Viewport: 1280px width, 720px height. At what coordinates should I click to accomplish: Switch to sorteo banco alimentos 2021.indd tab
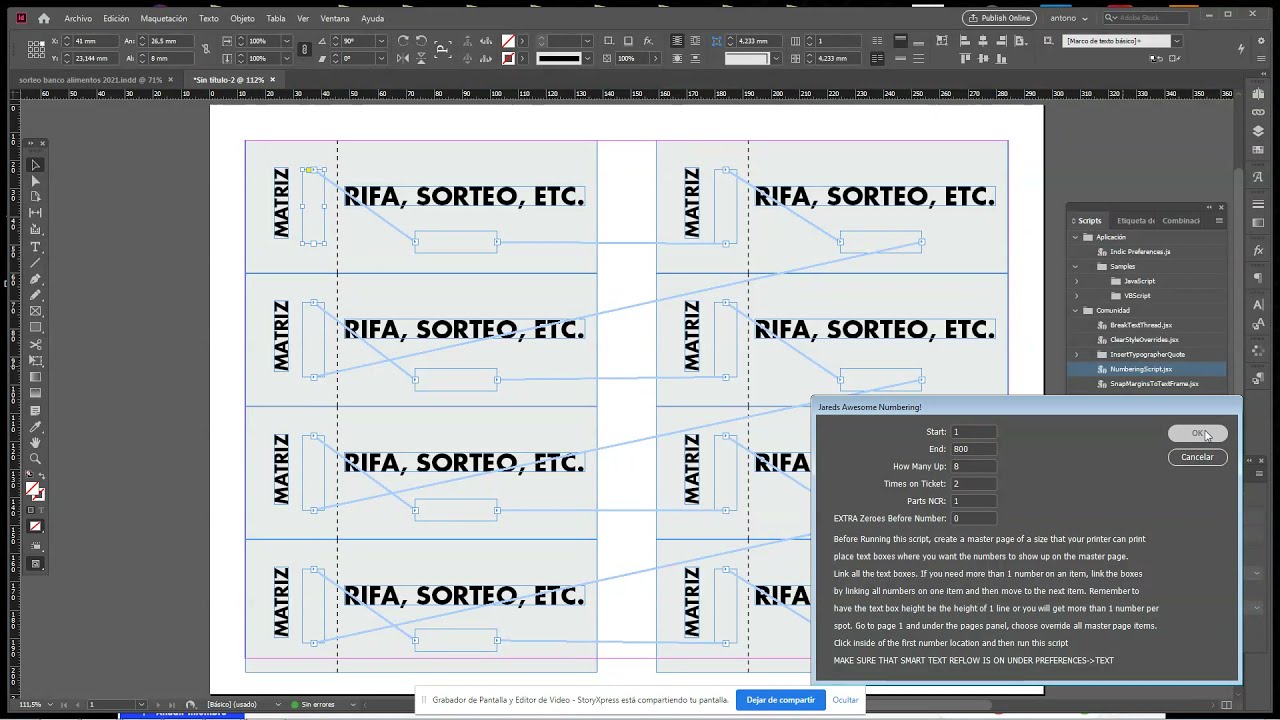(90, 80)
